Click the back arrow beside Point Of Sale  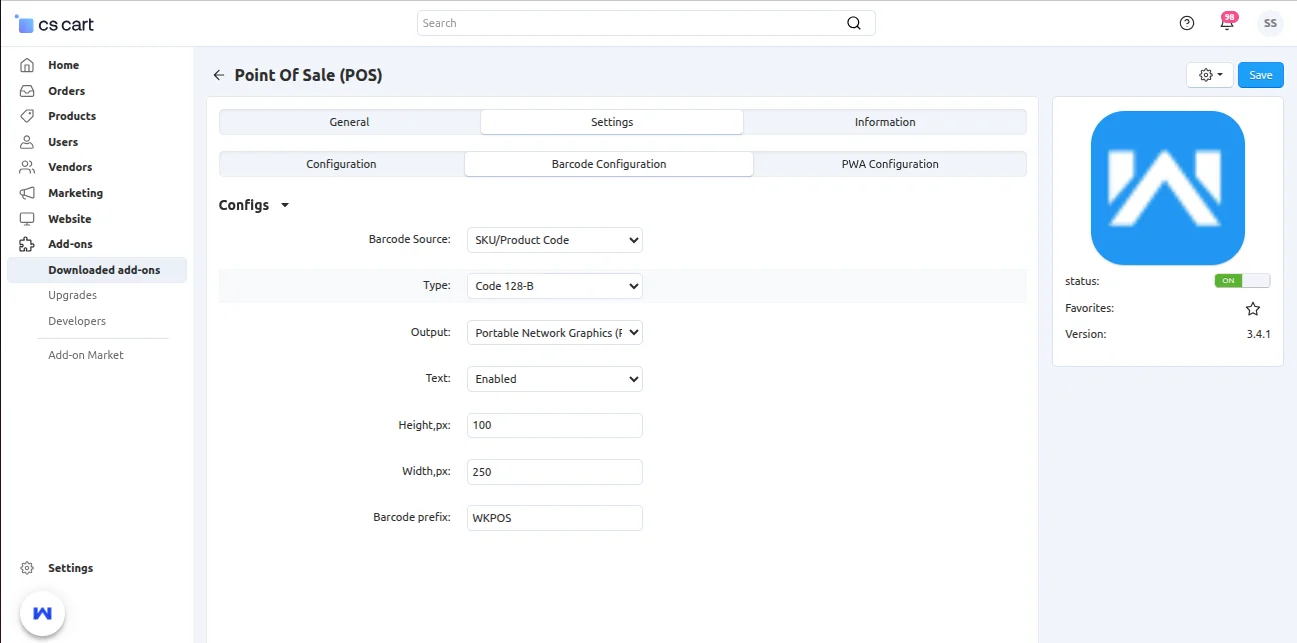(x=219, y=75)
